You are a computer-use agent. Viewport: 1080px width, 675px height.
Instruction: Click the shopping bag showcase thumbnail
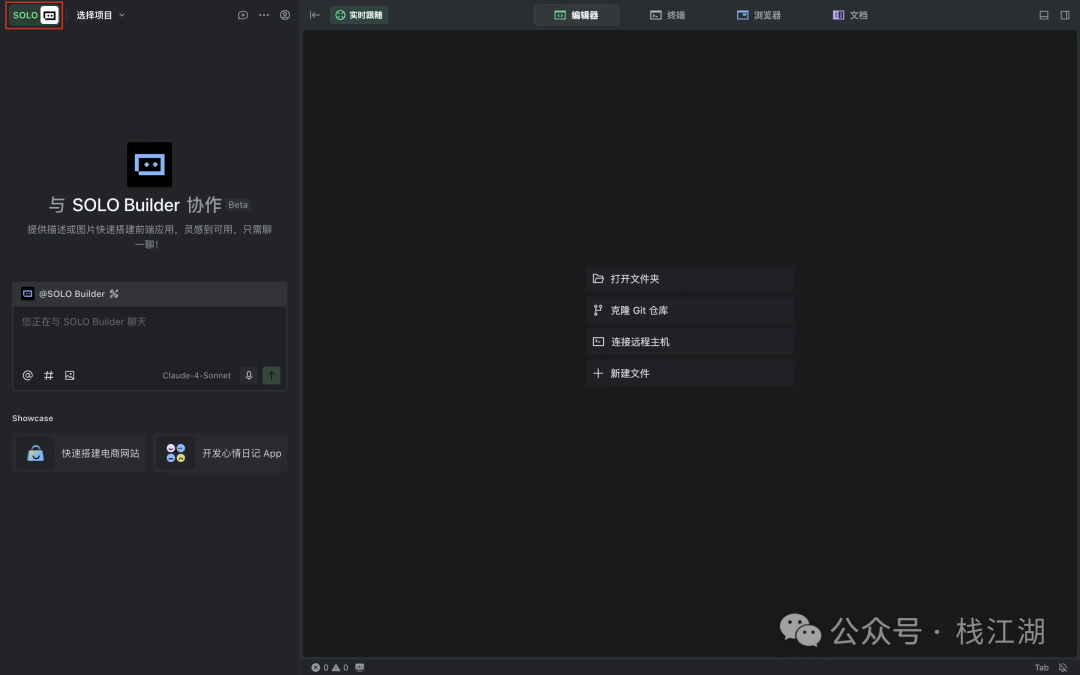coord(35,453)
